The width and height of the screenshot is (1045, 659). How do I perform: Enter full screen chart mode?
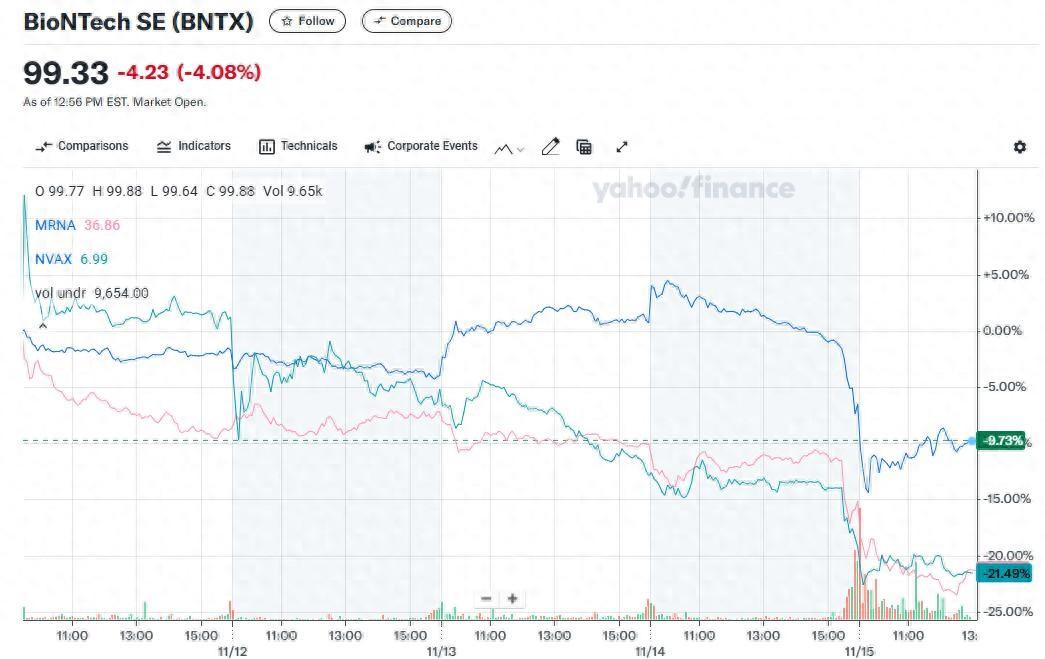click(621, 147)
